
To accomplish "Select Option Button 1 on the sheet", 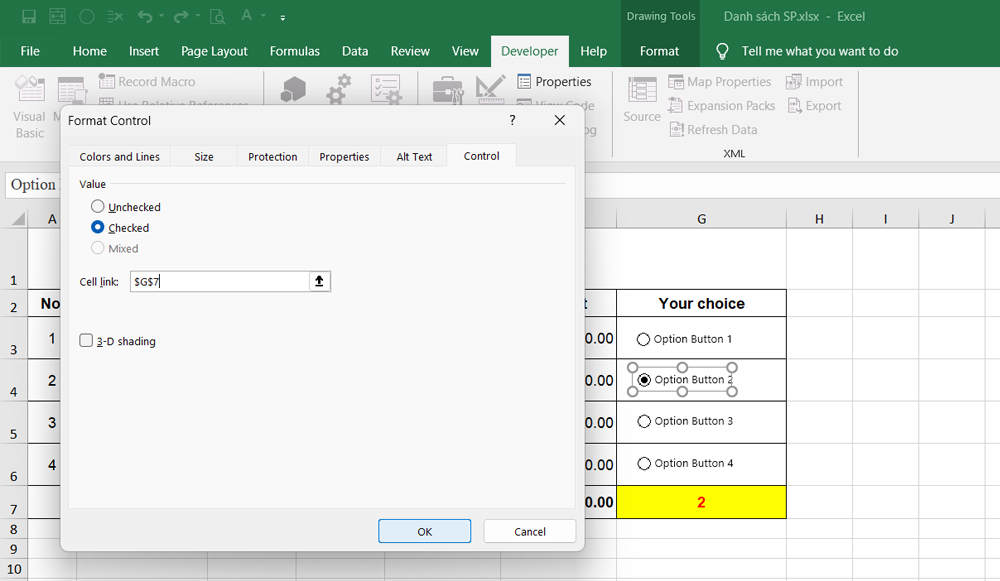I will click(x=643, y=339).
